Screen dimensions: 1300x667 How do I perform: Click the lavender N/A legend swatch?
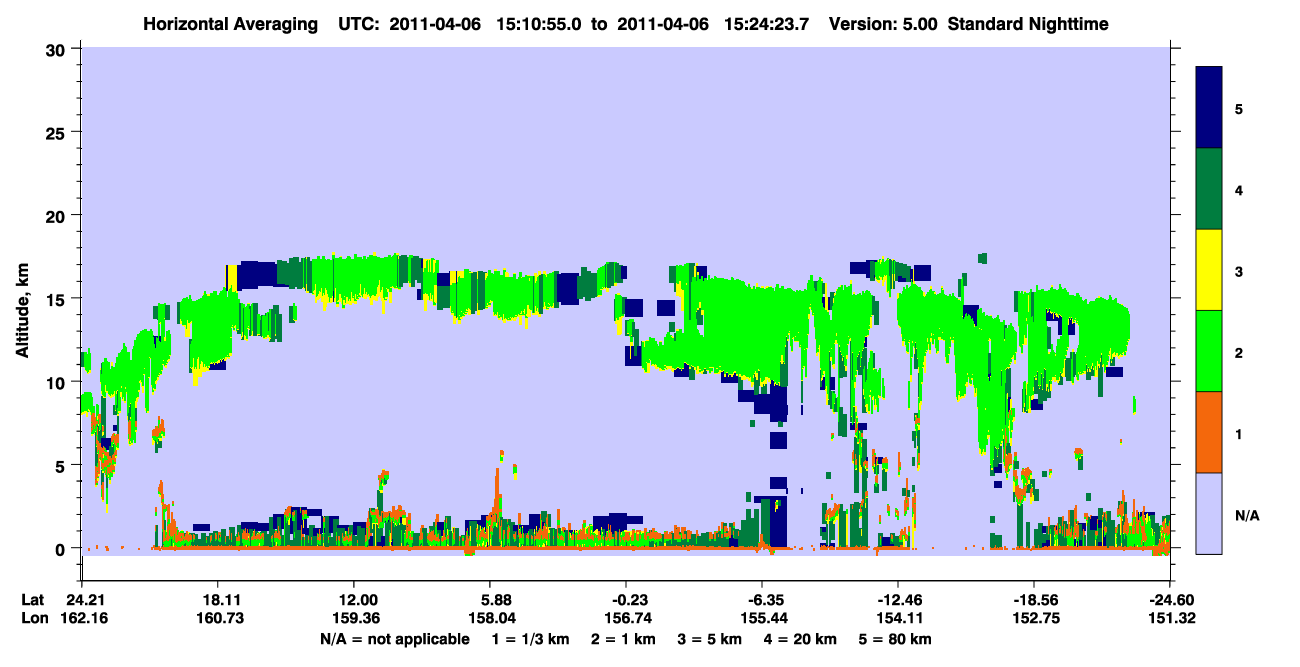coord(1209,513)
